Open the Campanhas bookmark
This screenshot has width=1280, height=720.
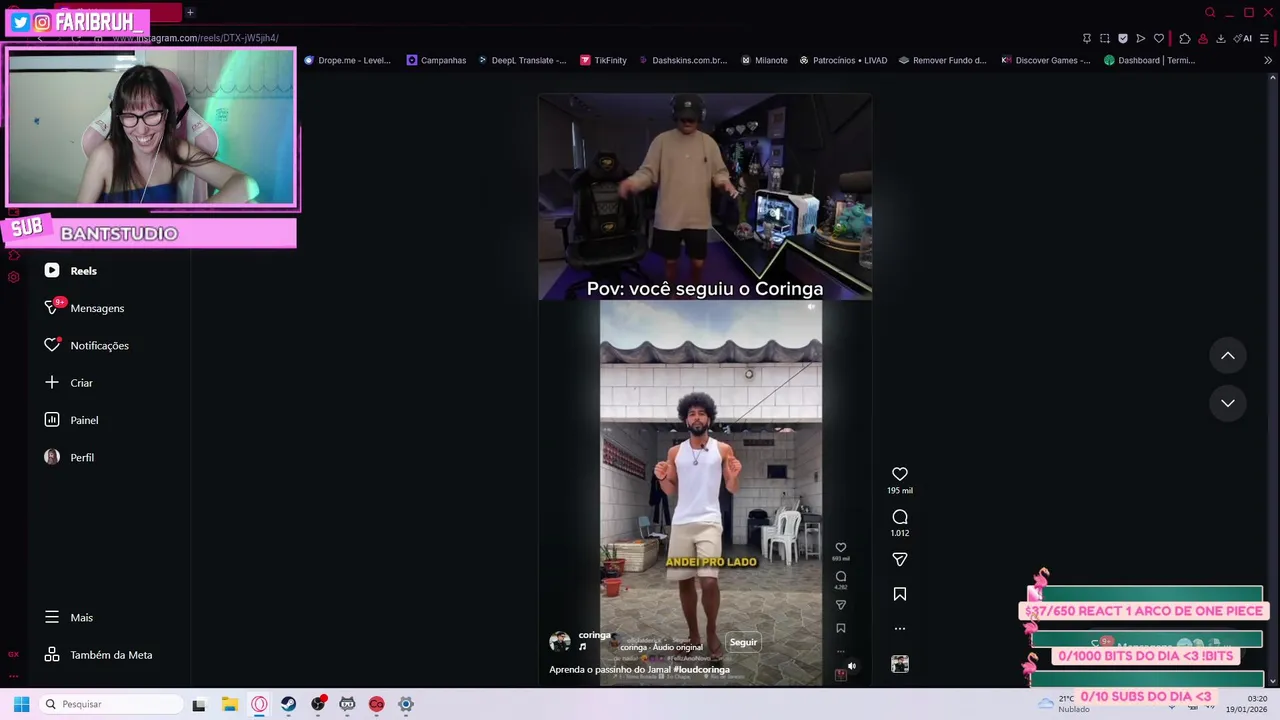click(437, 60)
